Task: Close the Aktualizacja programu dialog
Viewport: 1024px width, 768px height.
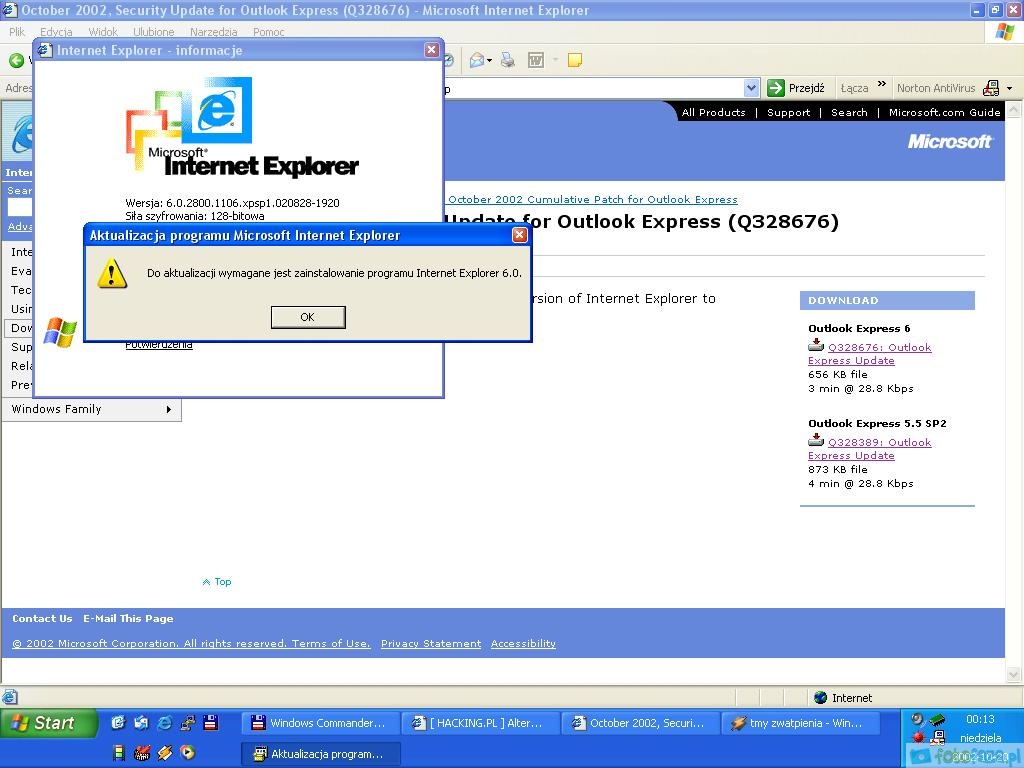Action: tap(519, 235)
